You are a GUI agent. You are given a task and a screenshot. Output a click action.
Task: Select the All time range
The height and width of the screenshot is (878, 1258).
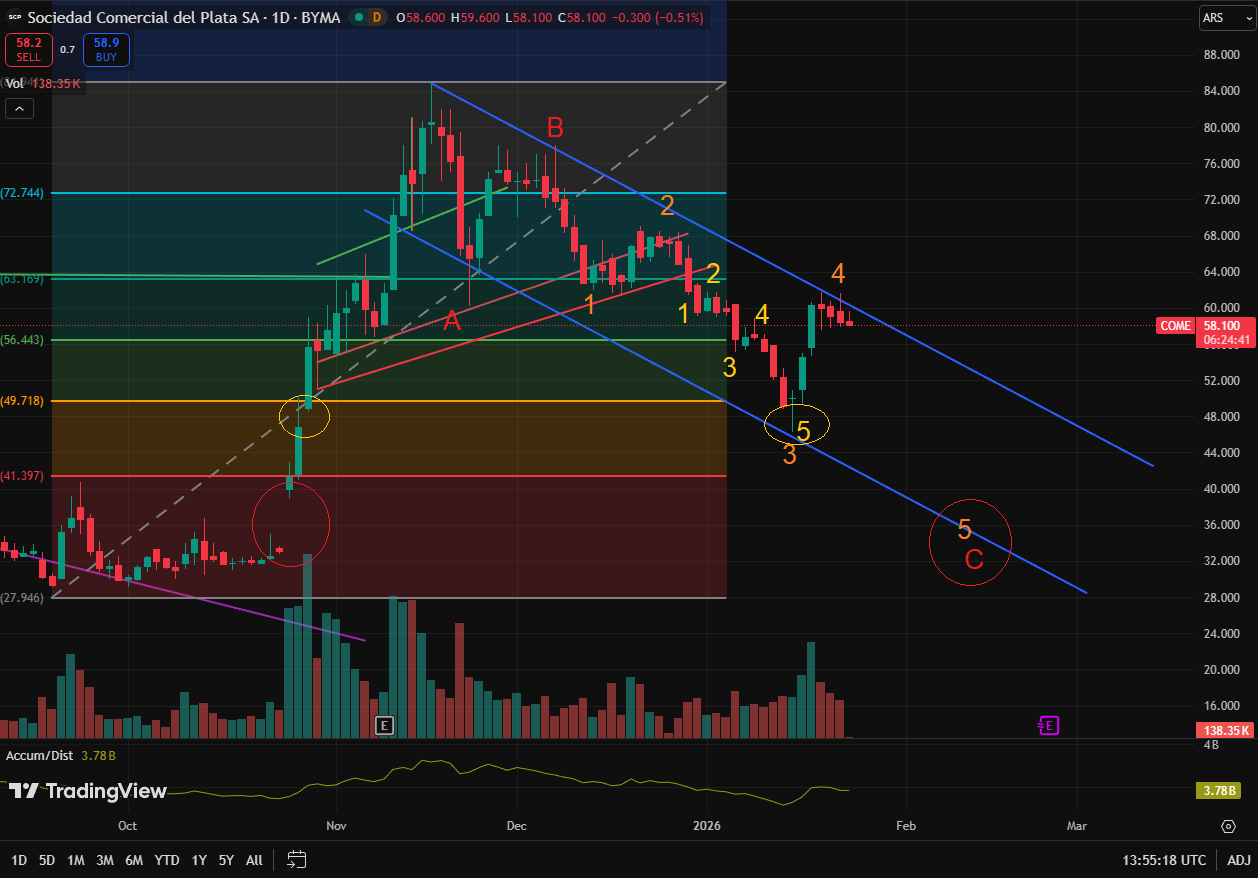pos(254,860)
